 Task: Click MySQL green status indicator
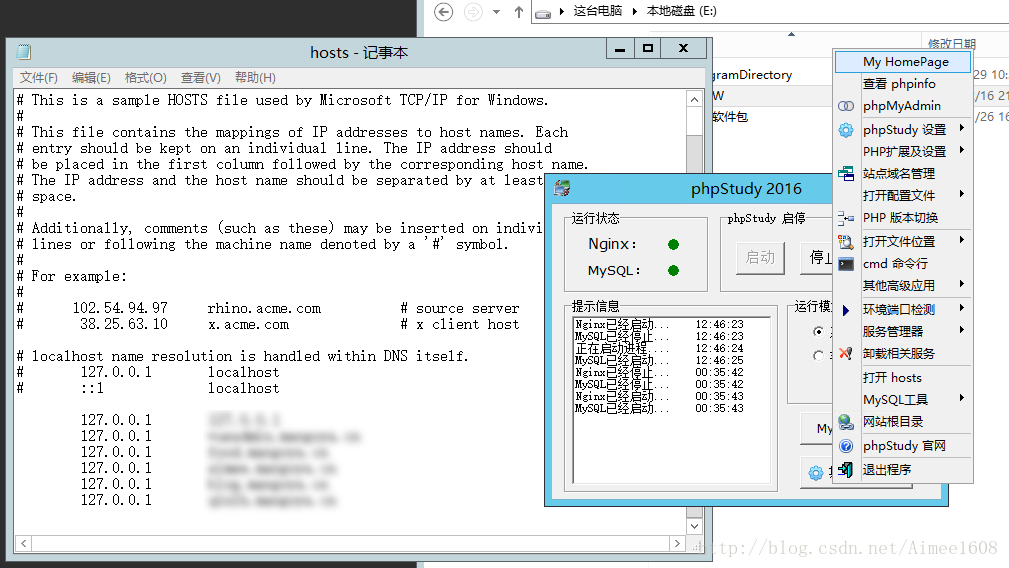click(x=673, y=271)
